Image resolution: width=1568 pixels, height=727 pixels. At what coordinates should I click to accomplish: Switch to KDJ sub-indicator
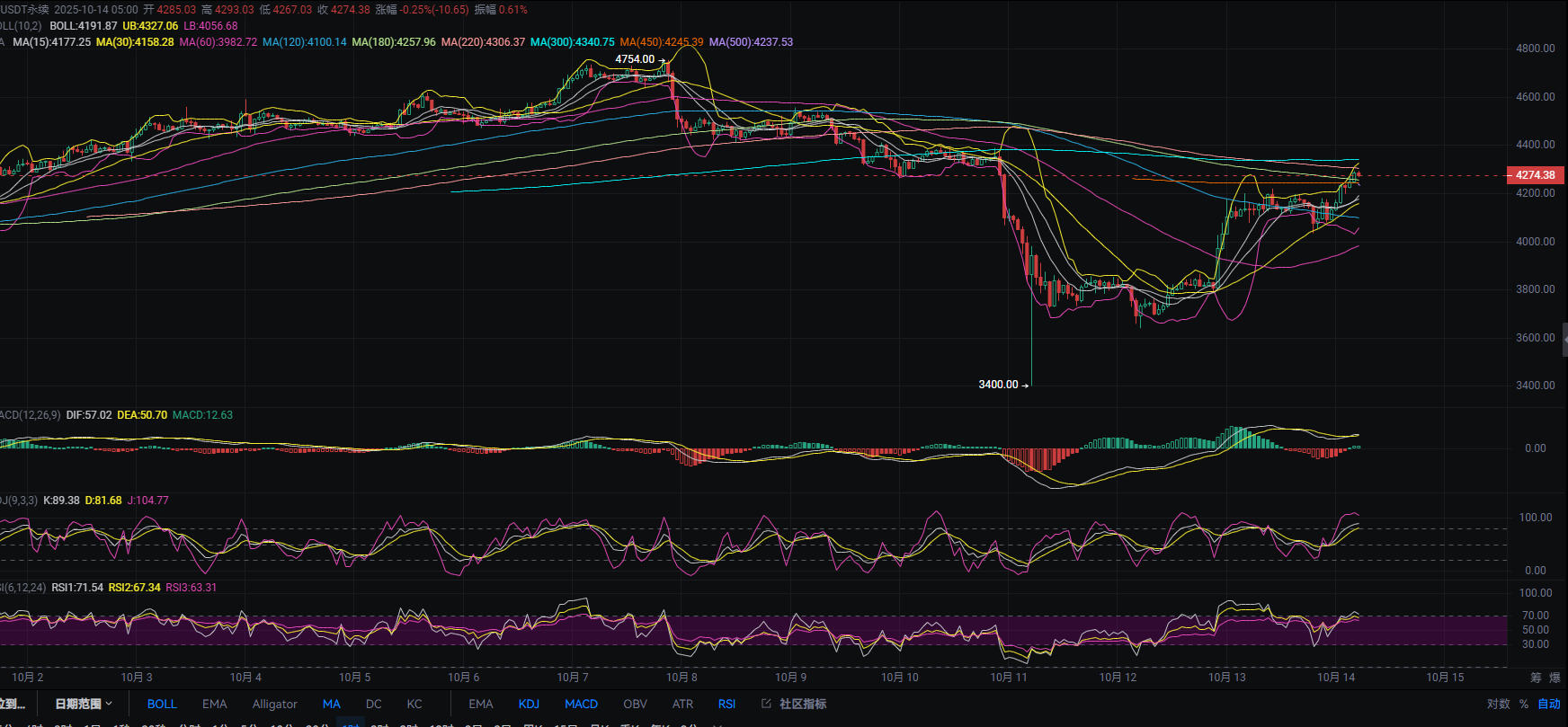coord(529,704)
